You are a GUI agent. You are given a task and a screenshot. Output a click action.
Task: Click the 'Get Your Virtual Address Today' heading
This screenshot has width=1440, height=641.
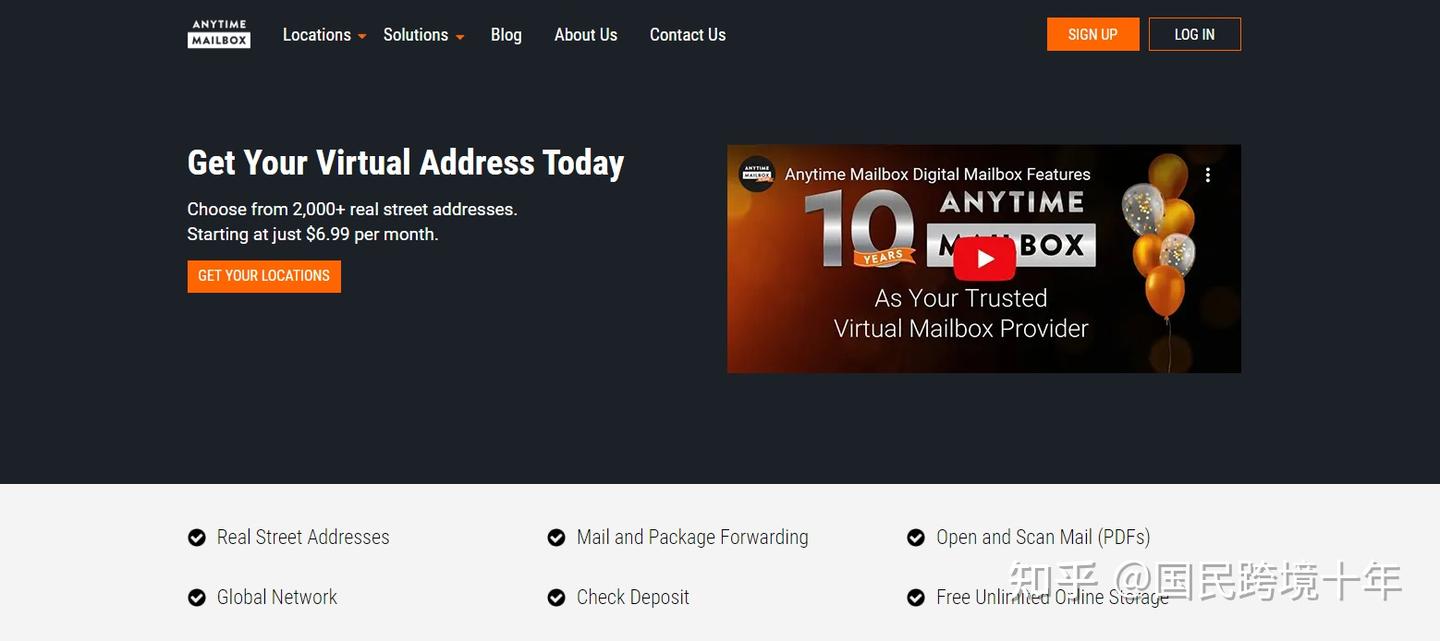pos(406,162)
